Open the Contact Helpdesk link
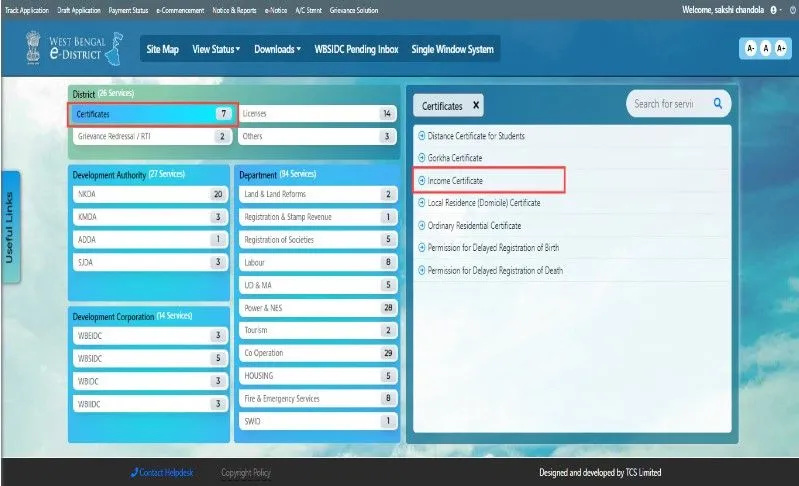Image resolution: width=799 pixels, height=486 pixels. pyautogui.click(x=166, y=473)
